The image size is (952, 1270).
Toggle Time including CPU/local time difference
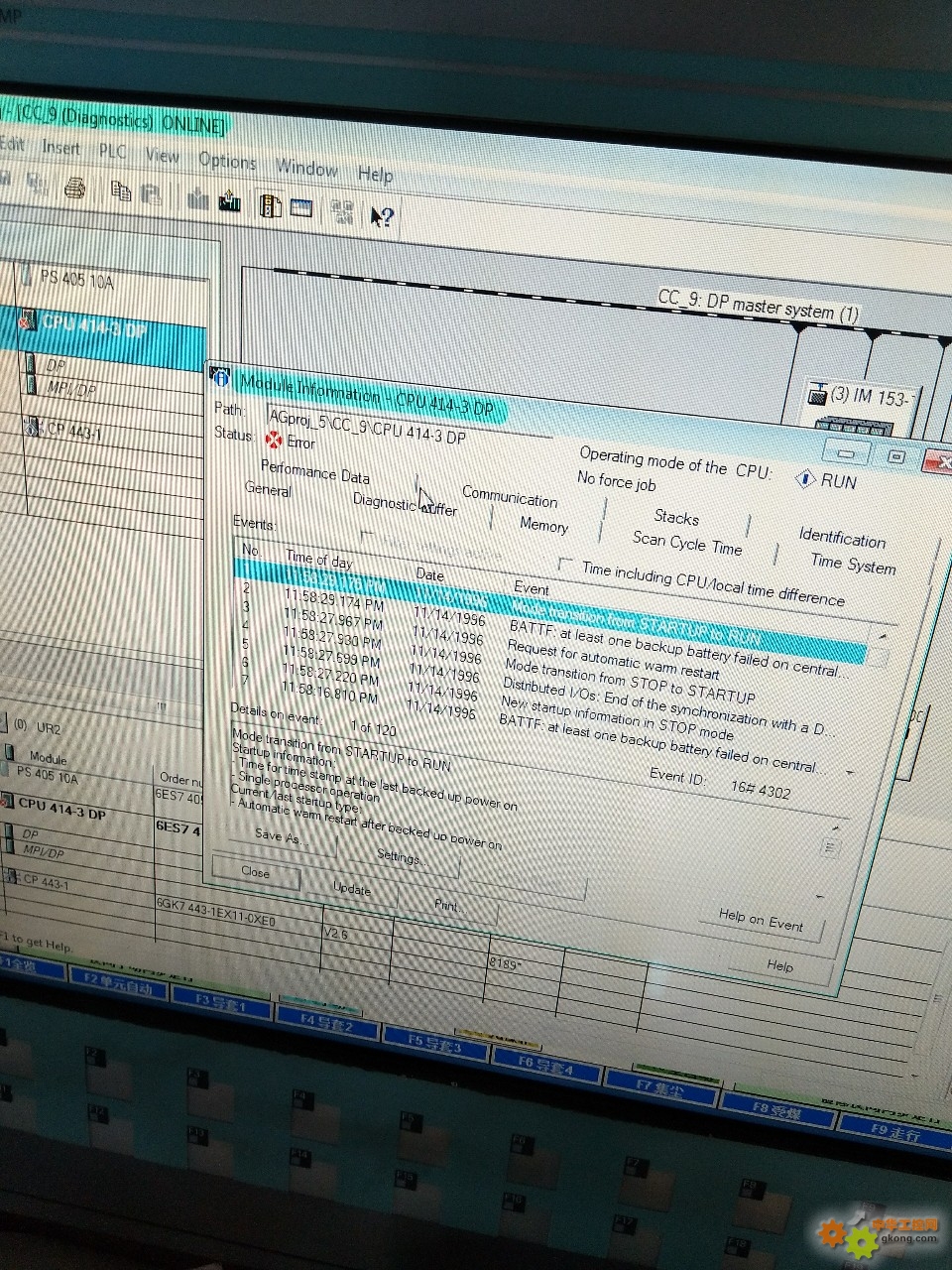point(564,564)
